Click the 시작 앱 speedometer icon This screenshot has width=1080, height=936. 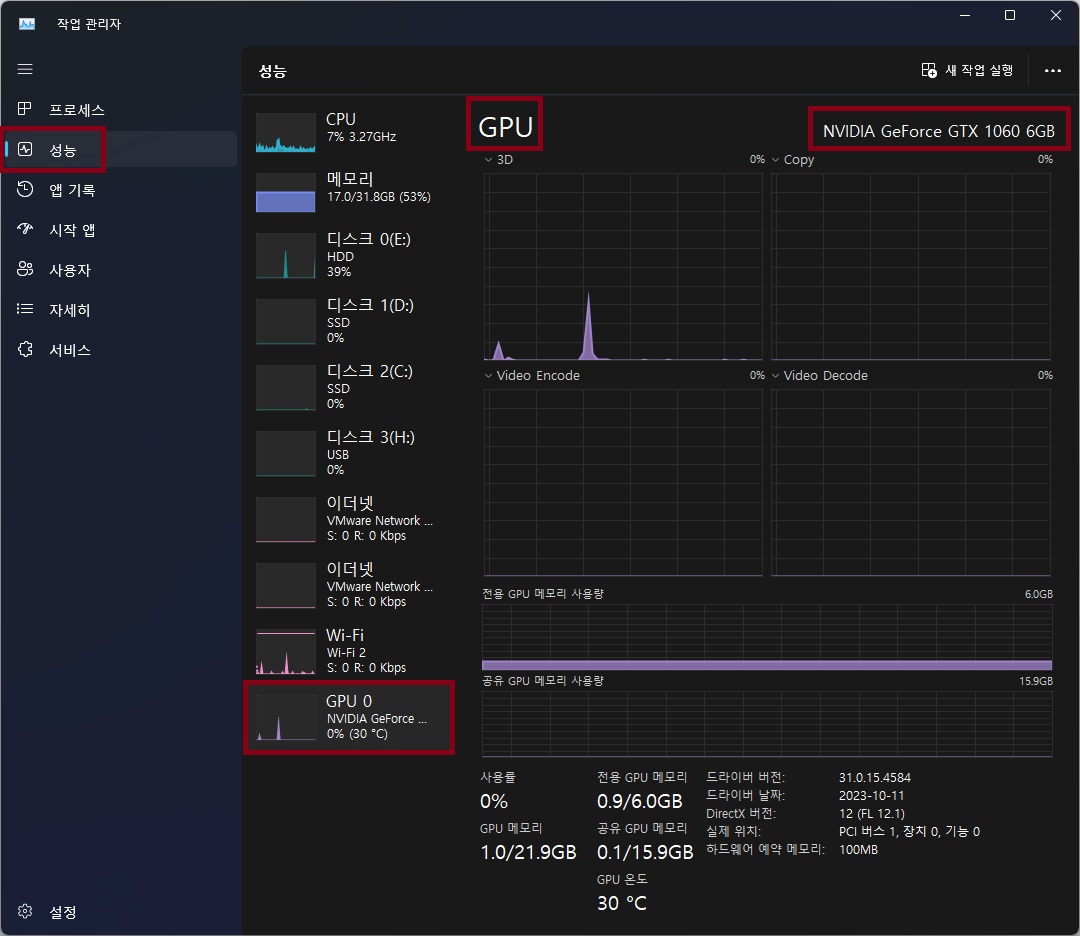[25, 229]
